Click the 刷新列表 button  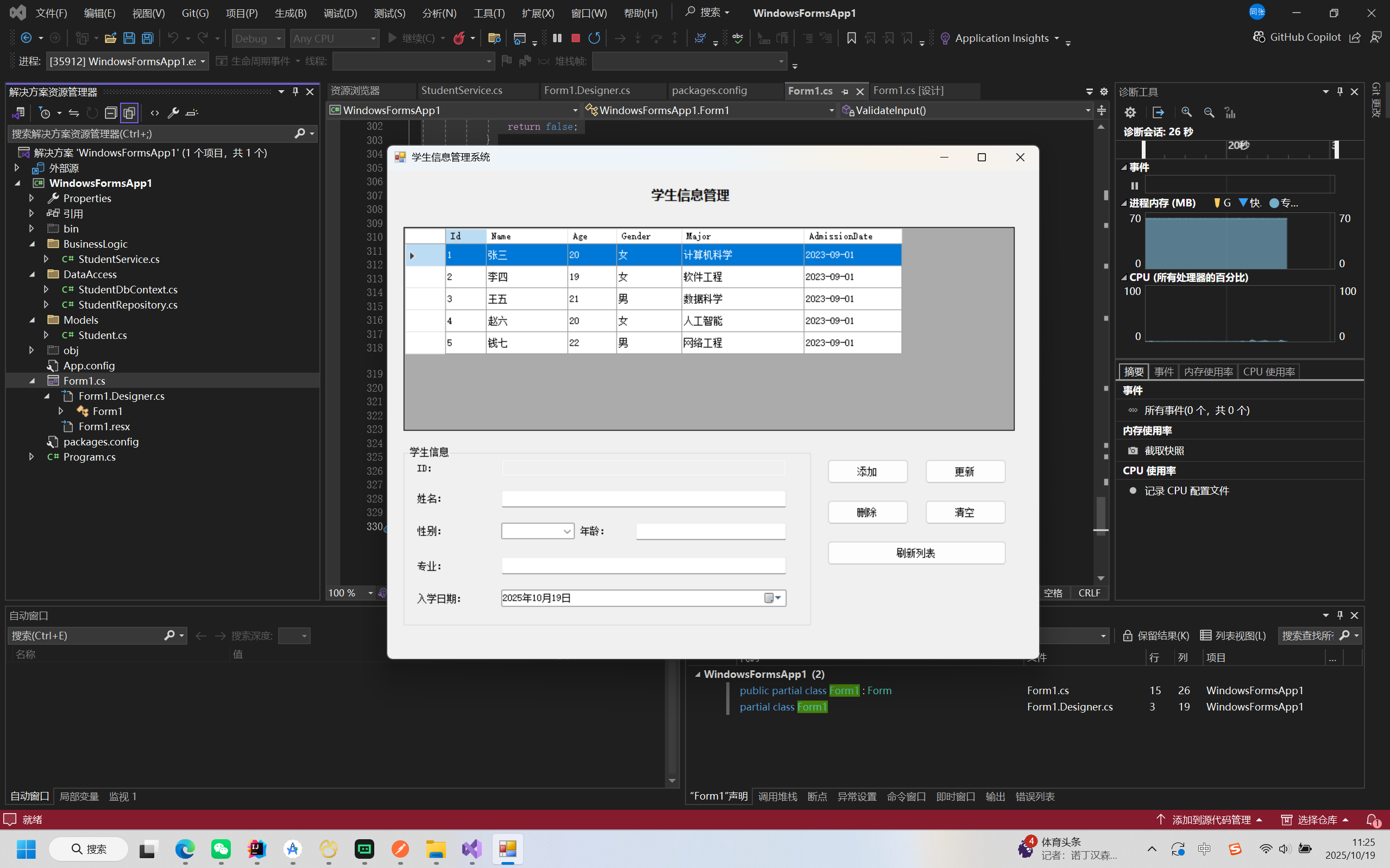[915, 553]
